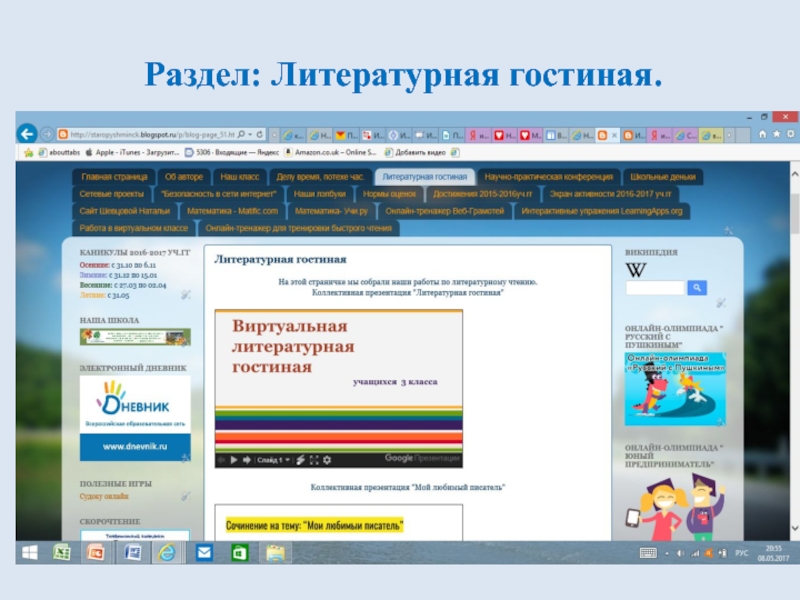Image resolution: width=800 pixels, height=600 pixels.
Task: Click the Wikipedia search button
Action: 697,288
